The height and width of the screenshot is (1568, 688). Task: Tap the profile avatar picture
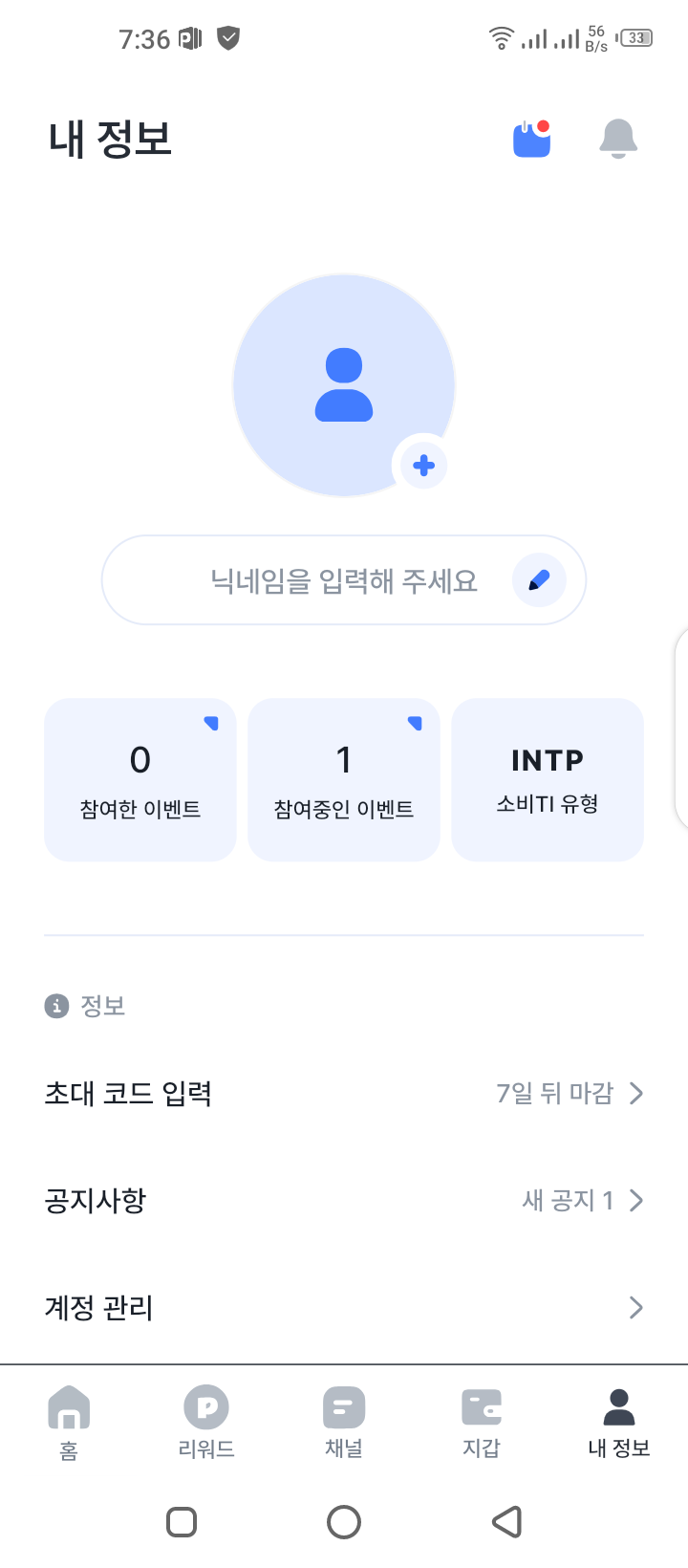coord(343,385)
